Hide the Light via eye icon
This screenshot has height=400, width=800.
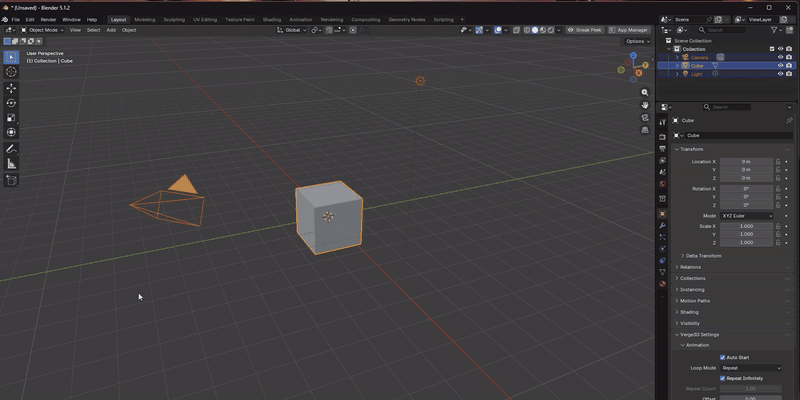pyautogui.click(x=781, y=73)
